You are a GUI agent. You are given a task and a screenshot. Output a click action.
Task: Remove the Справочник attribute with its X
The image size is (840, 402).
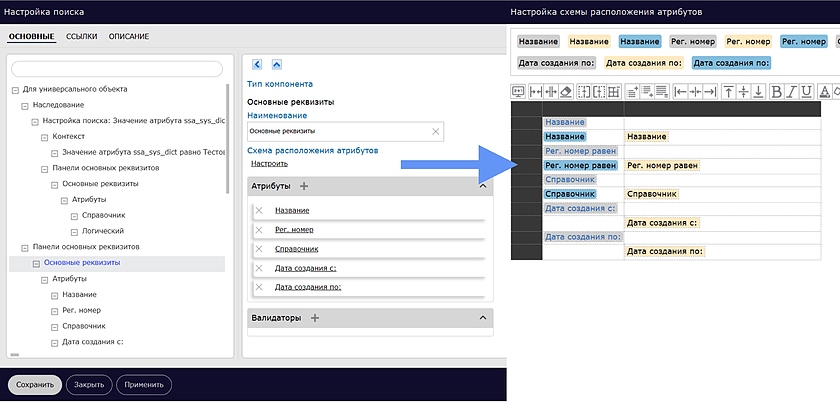(x=259, y=248)
